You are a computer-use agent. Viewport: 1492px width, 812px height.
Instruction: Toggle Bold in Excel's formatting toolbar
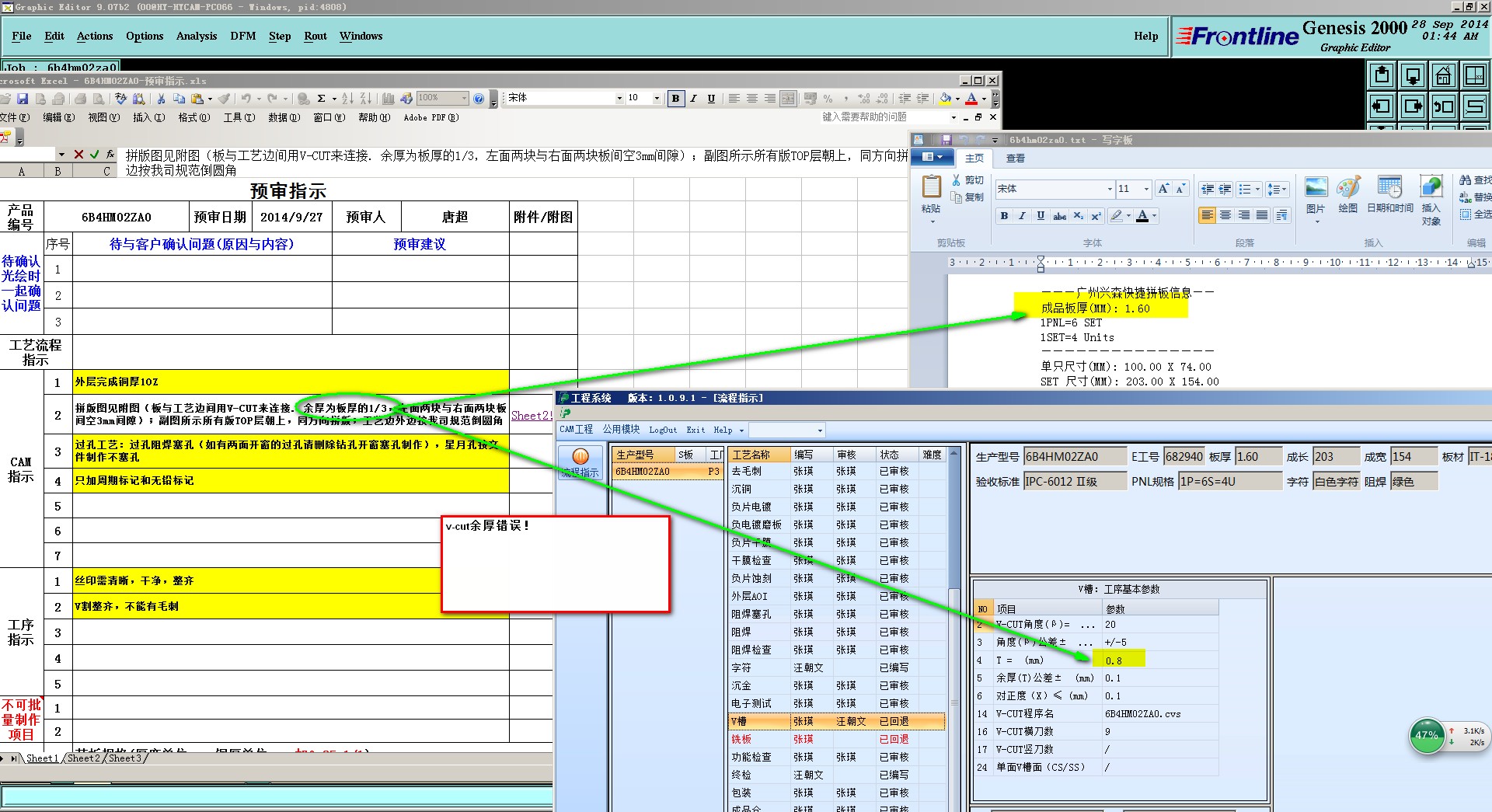[675, 99]
